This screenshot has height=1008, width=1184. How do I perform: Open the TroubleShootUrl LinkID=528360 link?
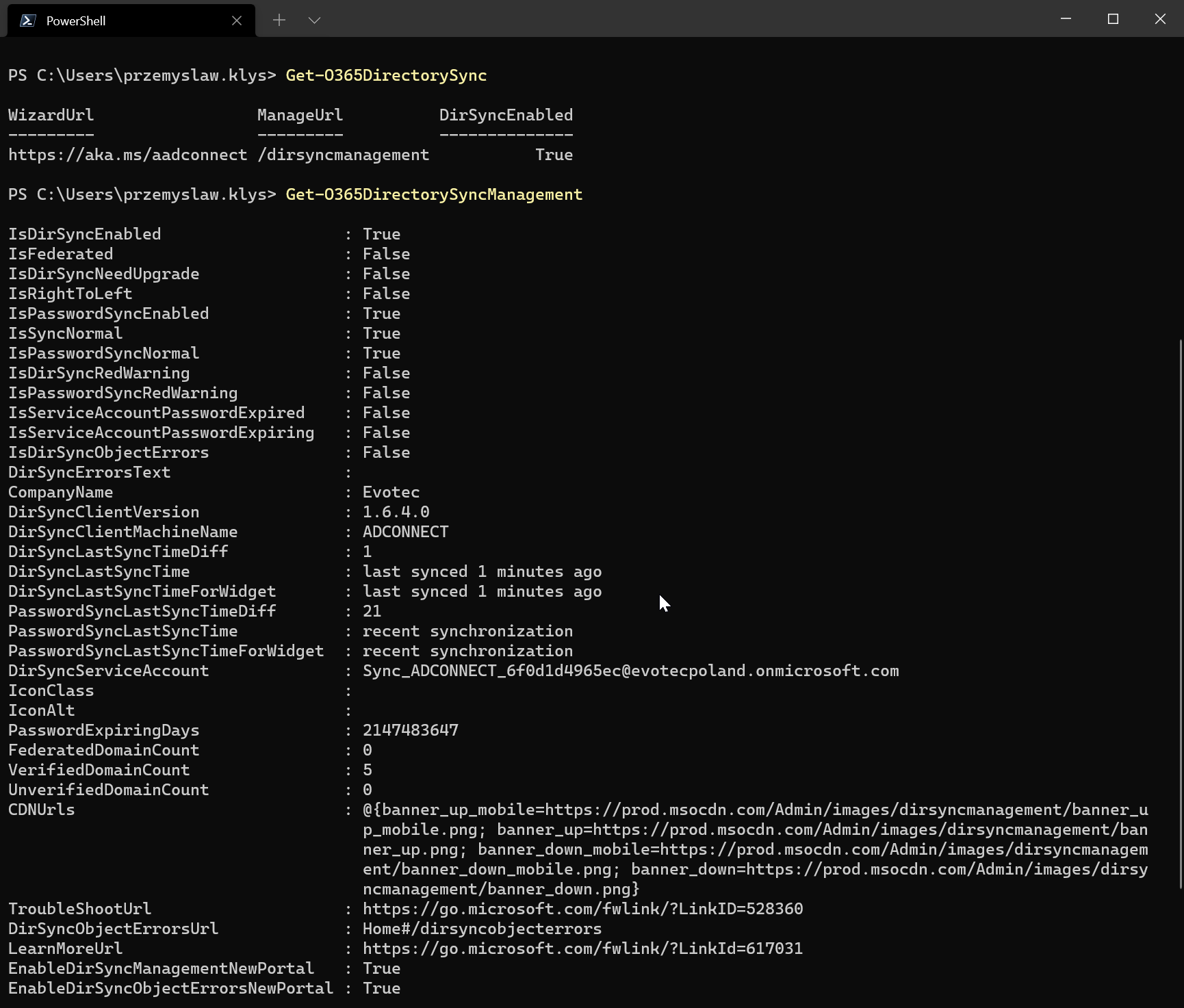click(582, 909)
